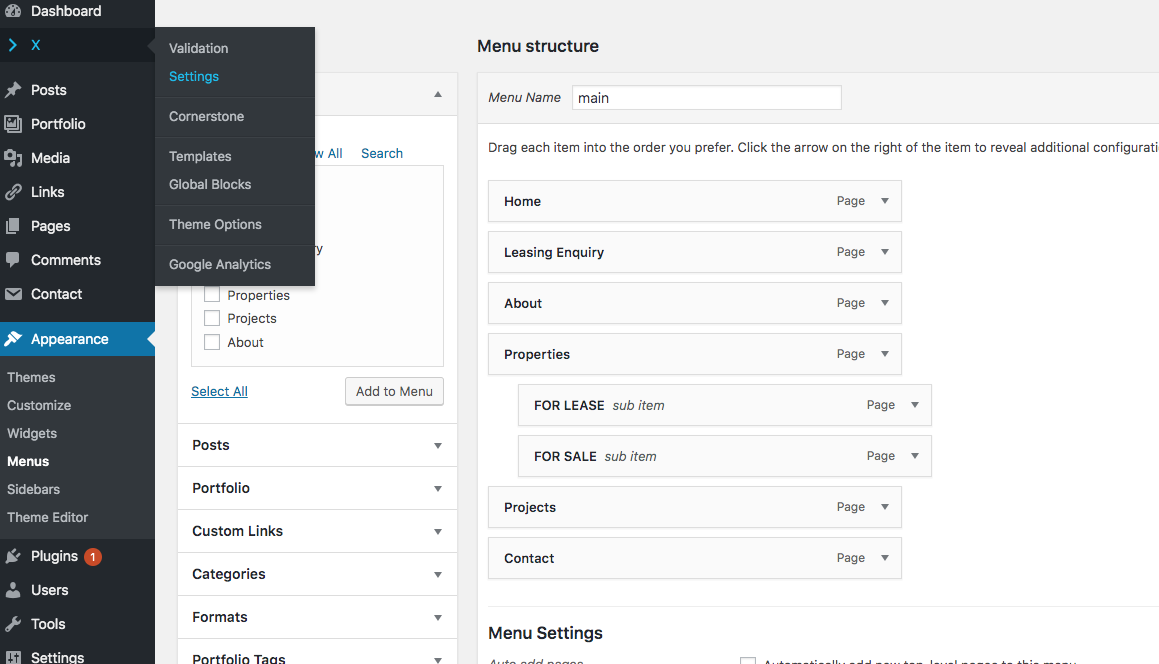The image size is (1159, 664).
Task: Expand the Custom Links panel
Action: coord(438,531)
